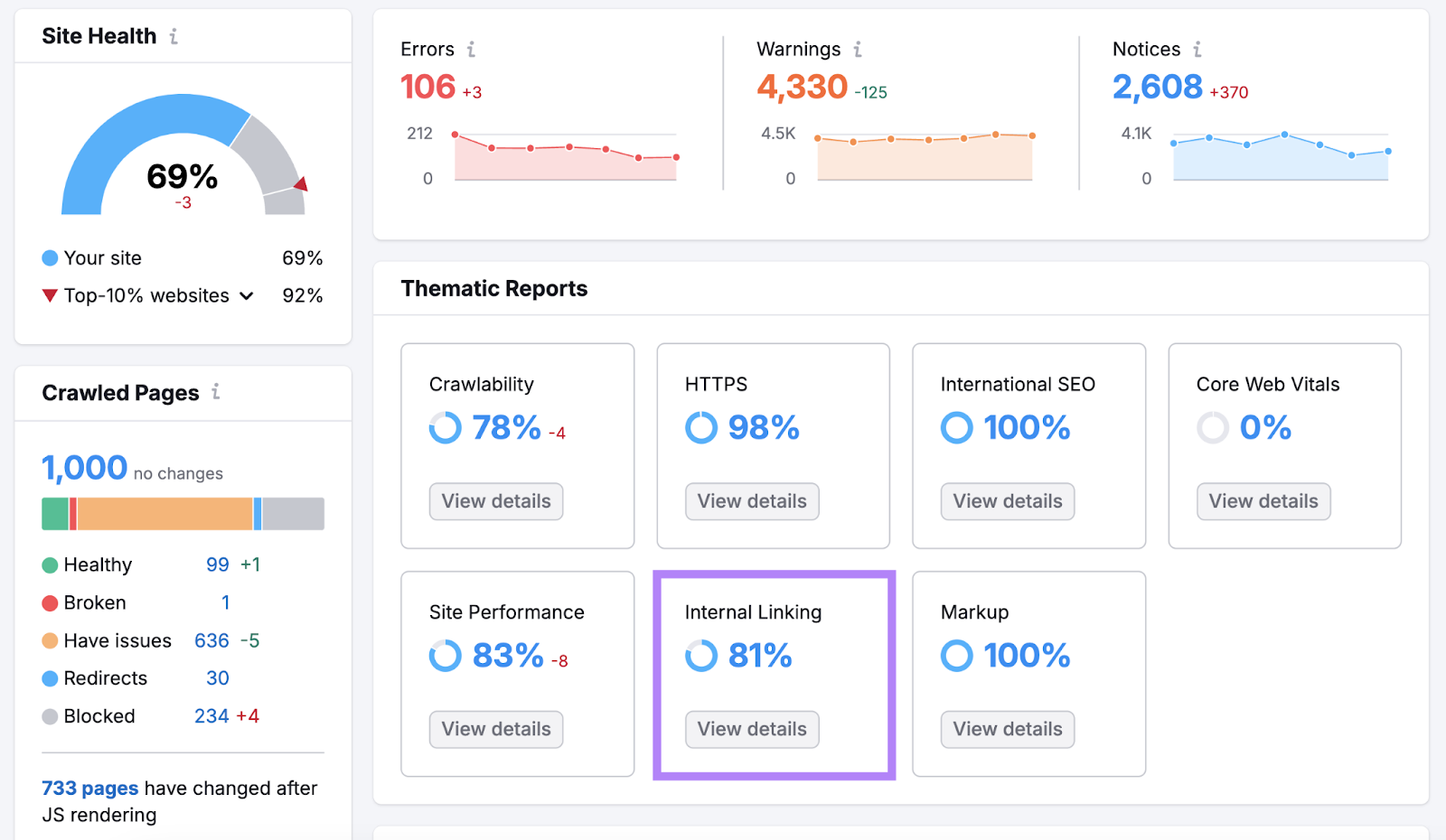
Task: Click the Warnings trend chart
Action: click(x=925, y=155)
